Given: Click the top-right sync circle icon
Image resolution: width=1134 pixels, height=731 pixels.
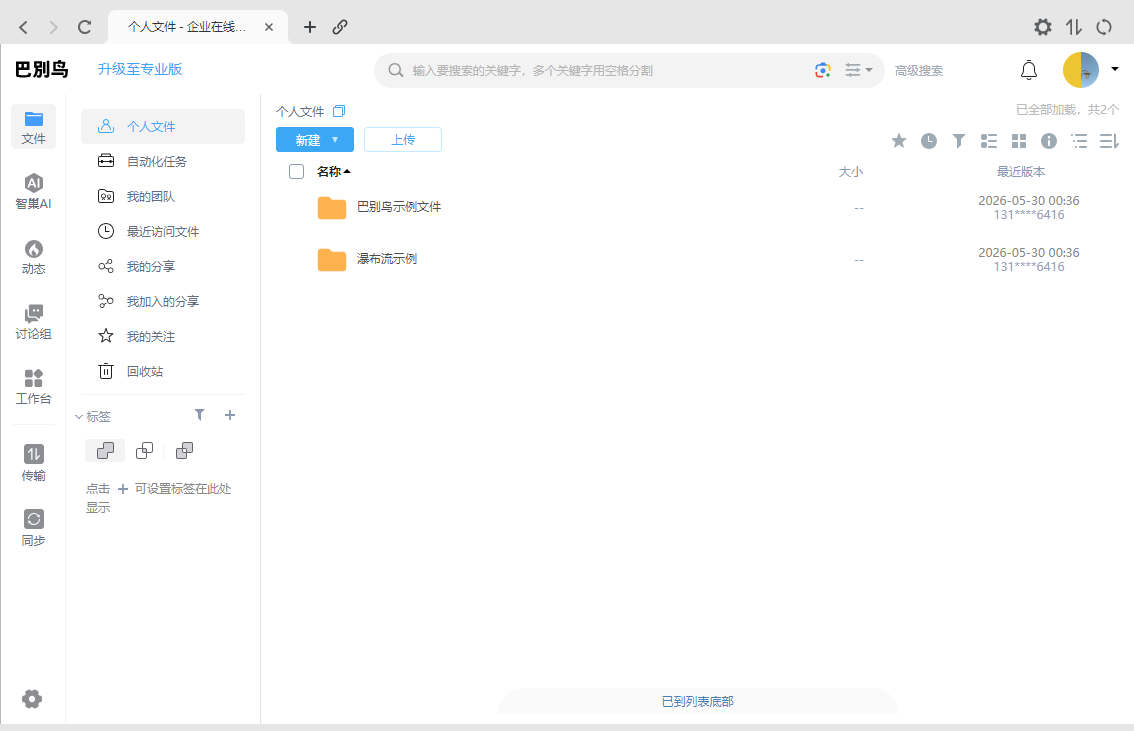Looking at the screenshot, I should (x=1104, y=27).
